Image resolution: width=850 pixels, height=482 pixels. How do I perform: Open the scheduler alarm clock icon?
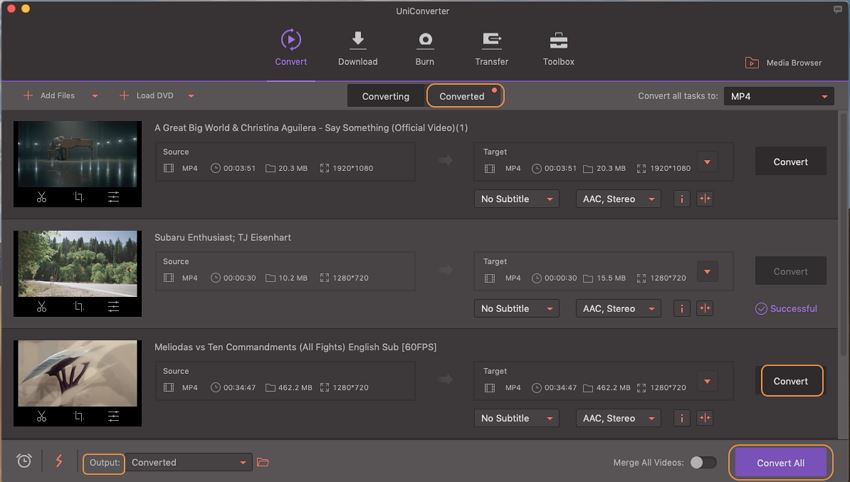[x=24, y=461]
